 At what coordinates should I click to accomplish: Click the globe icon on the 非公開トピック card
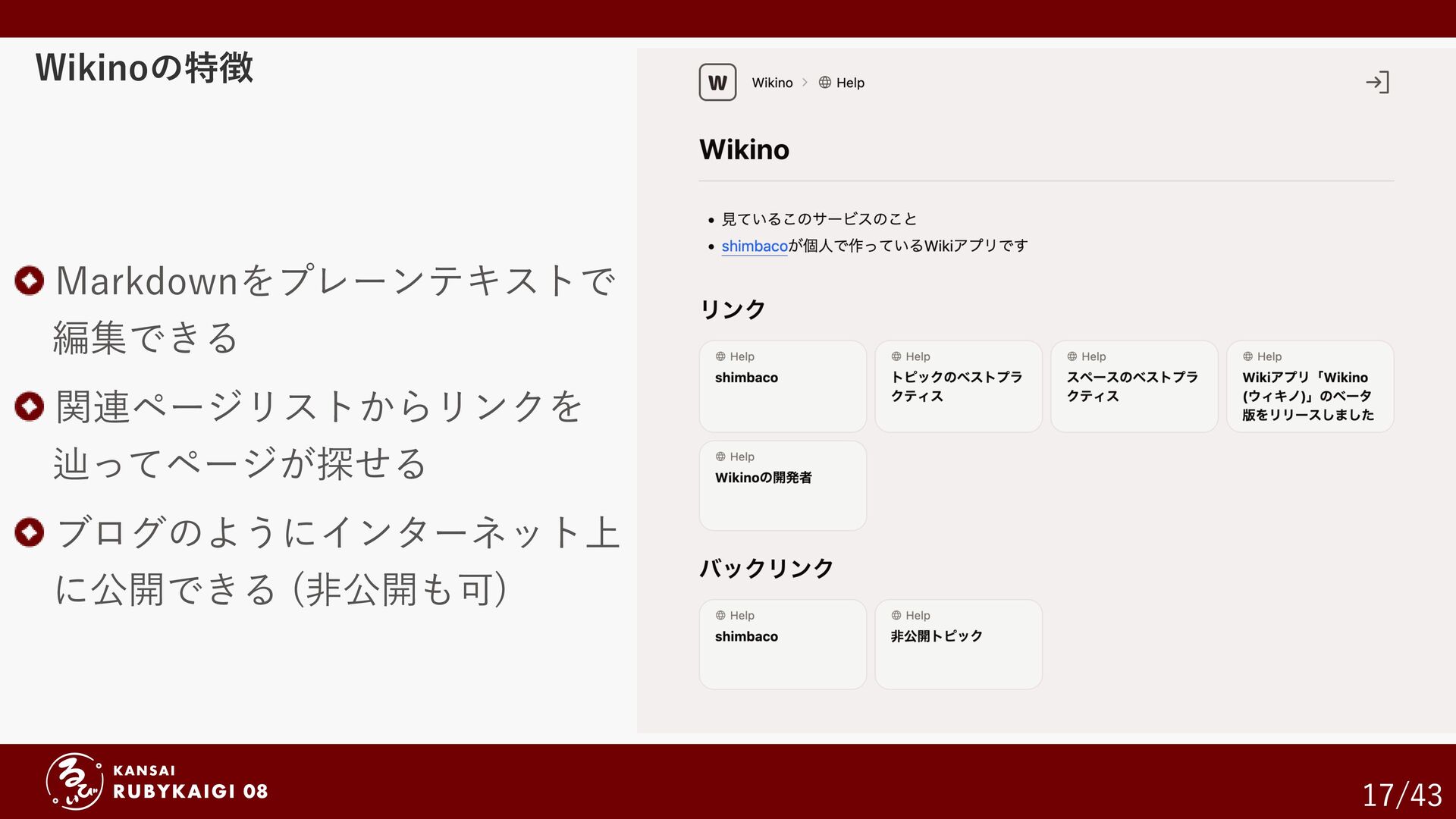[x=896, y=615]
